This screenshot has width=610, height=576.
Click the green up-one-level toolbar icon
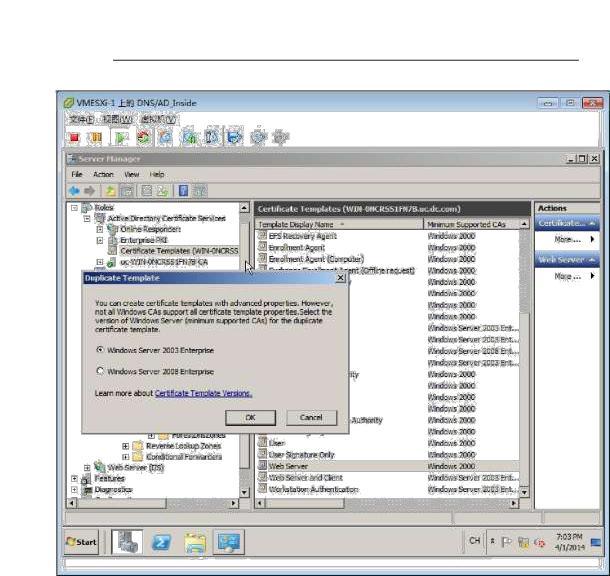click(110, 191)
